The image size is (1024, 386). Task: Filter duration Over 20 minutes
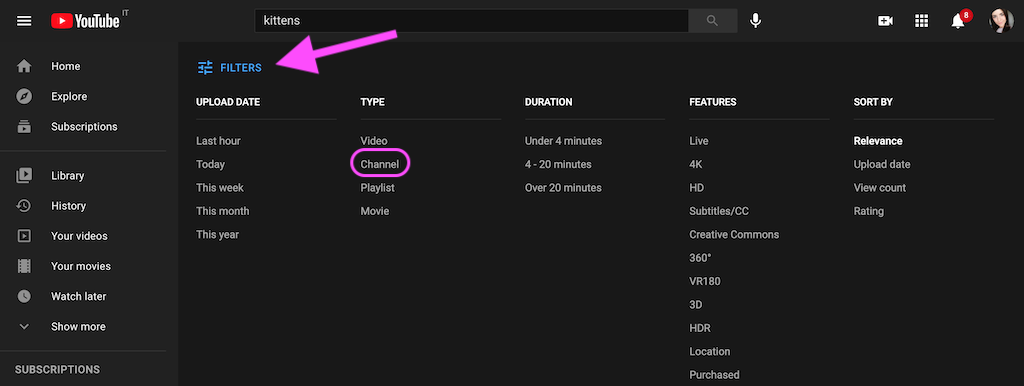[564, 188]
